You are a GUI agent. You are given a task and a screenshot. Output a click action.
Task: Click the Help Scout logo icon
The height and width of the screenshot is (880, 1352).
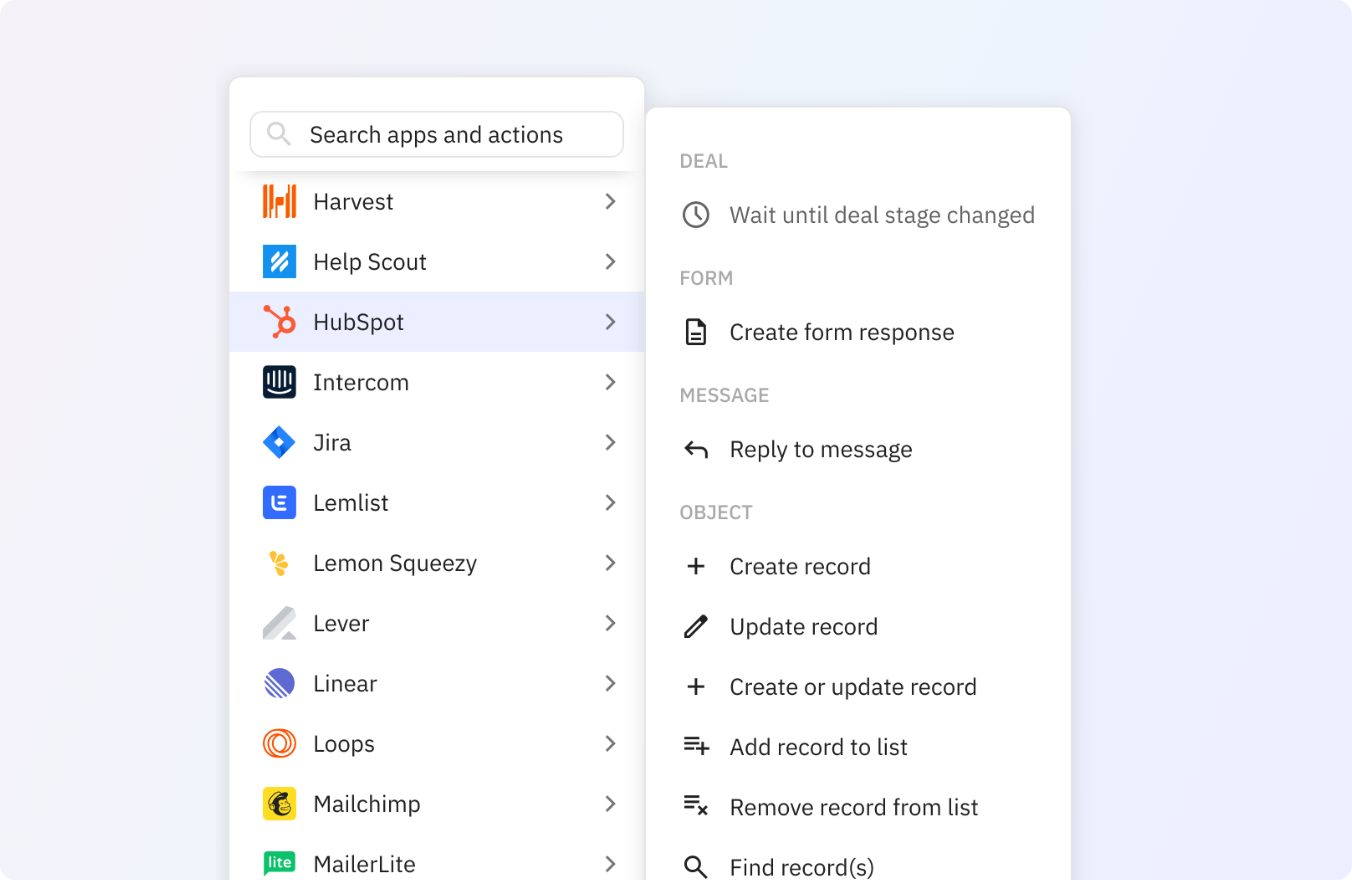(x=279, y=262)
